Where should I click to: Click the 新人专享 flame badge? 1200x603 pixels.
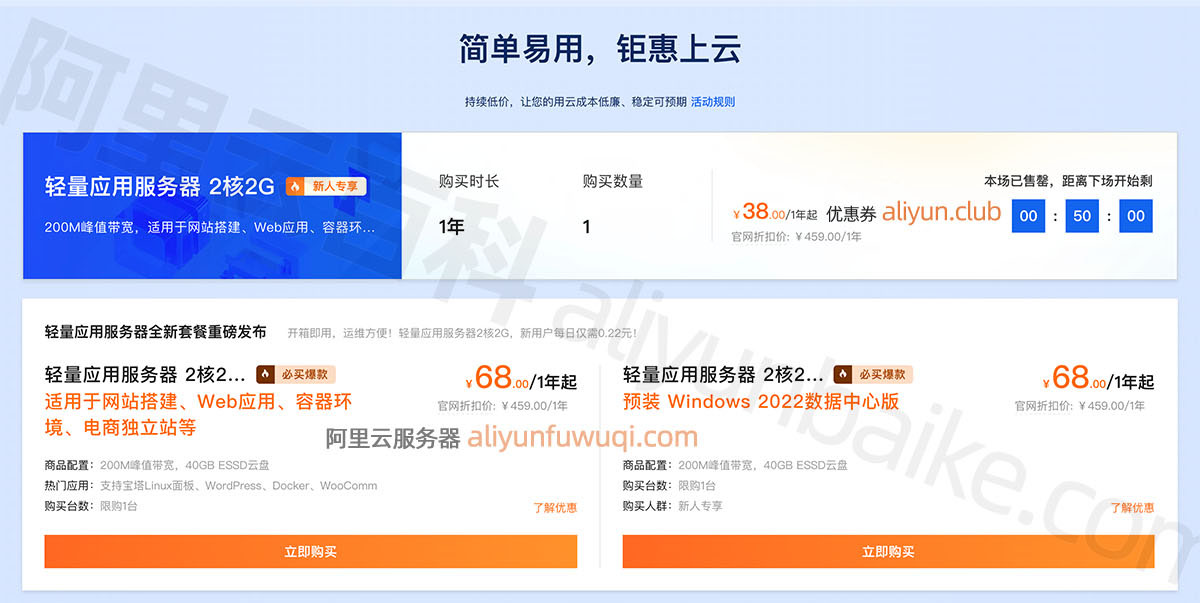coord(327,186)
